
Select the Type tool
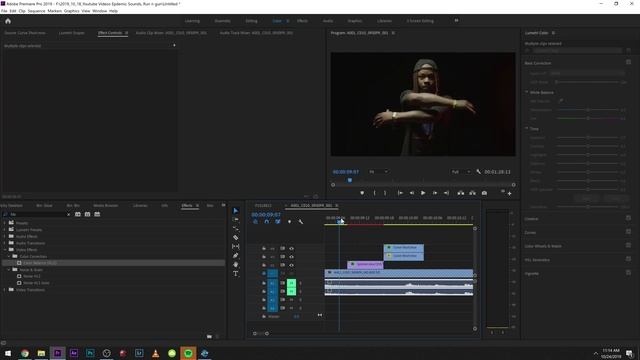[x=236, y=274]
